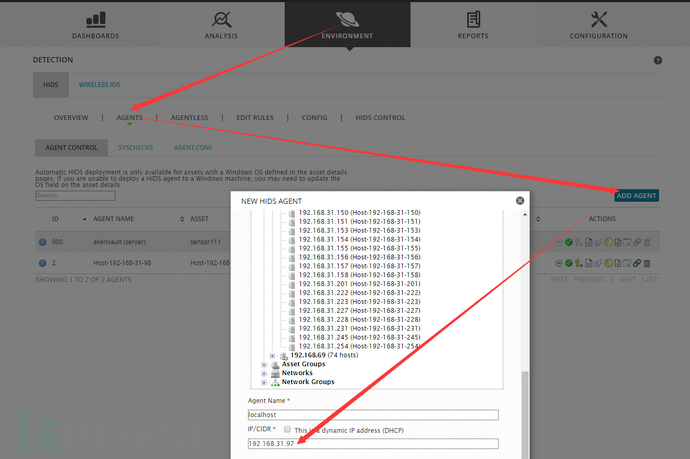
Task: Select host 192.168.31.228 in the tree
Action: (360, 319)
